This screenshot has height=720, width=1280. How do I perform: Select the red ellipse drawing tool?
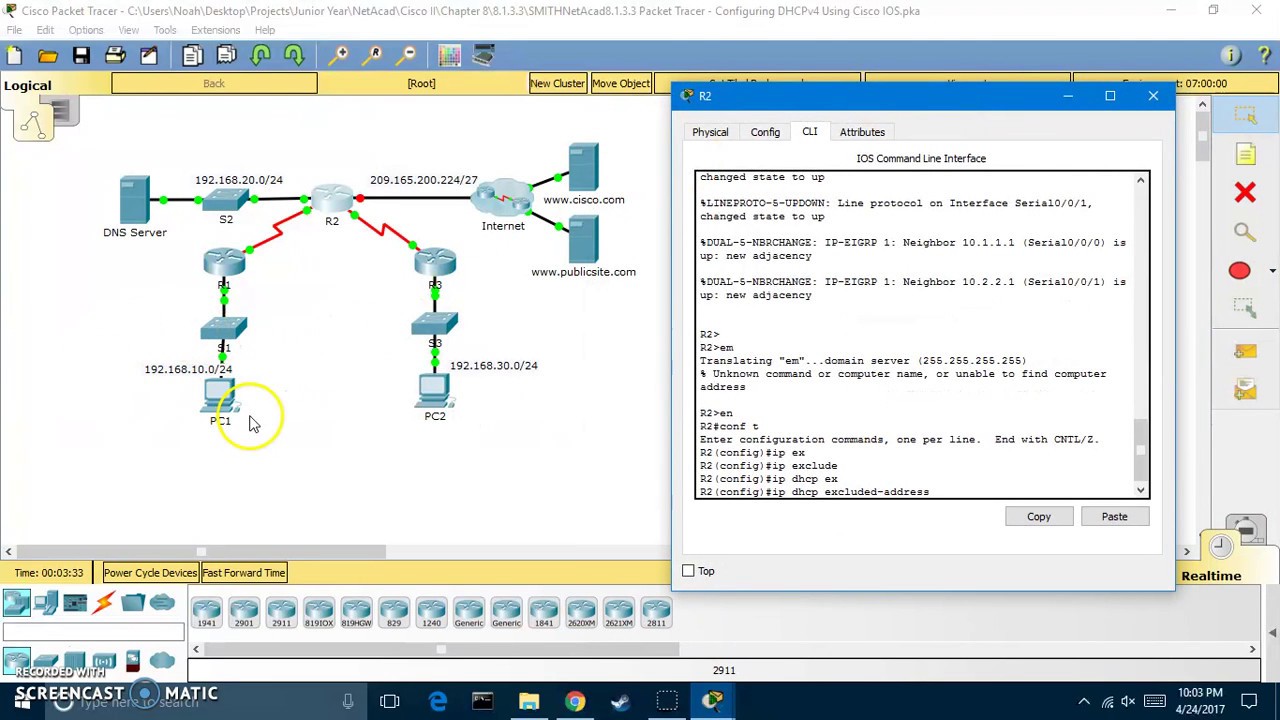[1239, 270]
